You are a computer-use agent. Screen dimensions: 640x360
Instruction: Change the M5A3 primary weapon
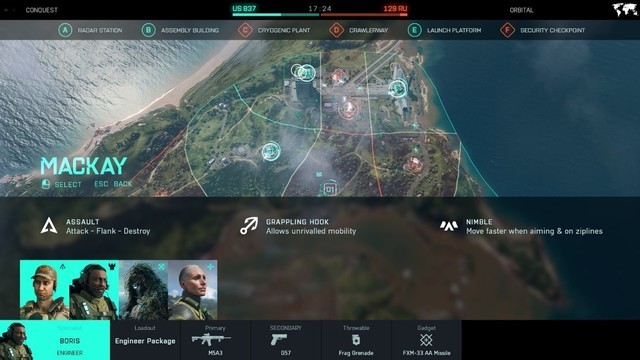click(216, 340)
